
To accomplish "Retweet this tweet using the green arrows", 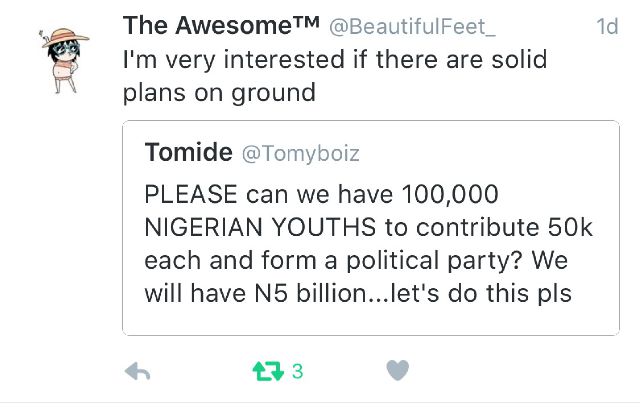I will point(267,371).
